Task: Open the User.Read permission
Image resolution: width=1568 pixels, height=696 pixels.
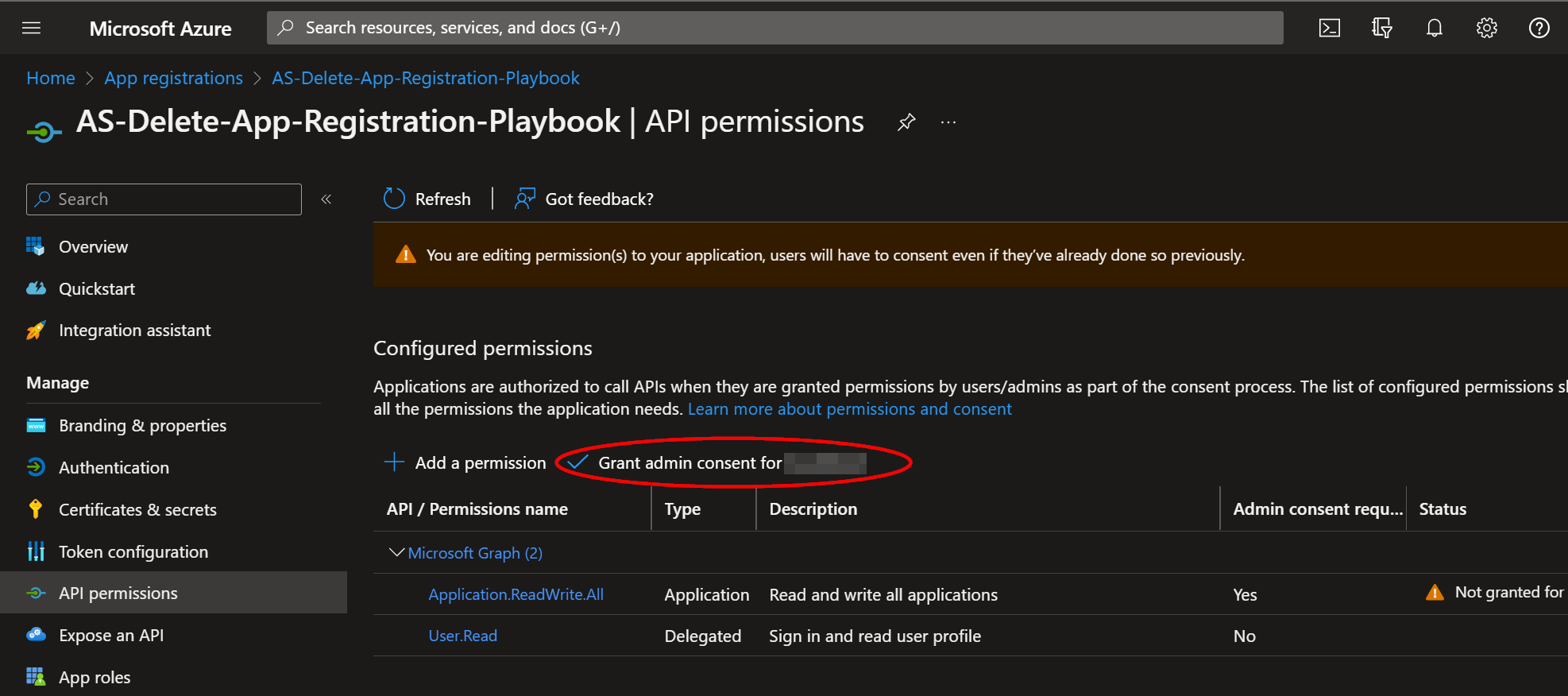Action: 463,636
